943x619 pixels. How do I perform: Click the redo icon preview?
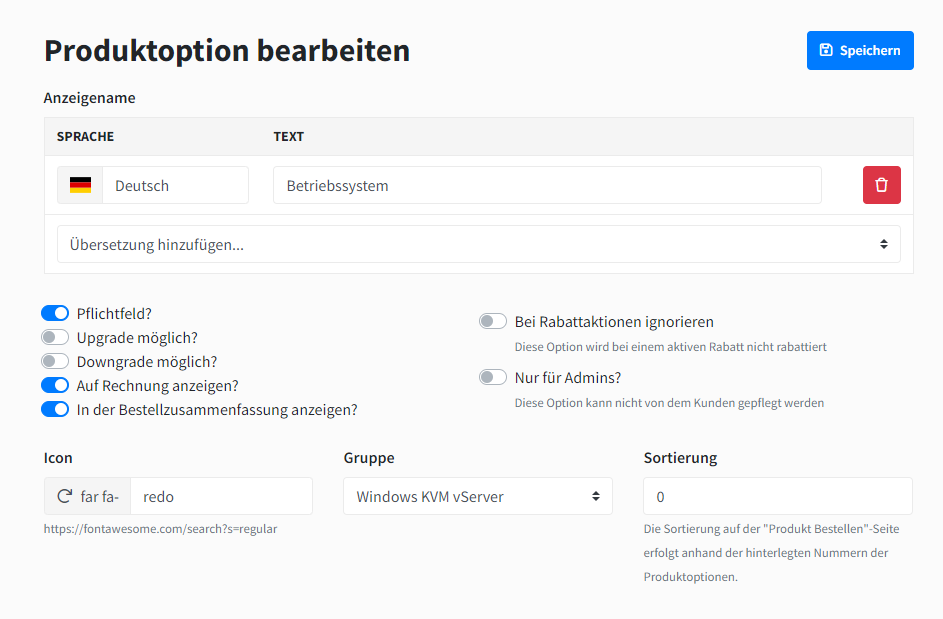click(65, 496)
